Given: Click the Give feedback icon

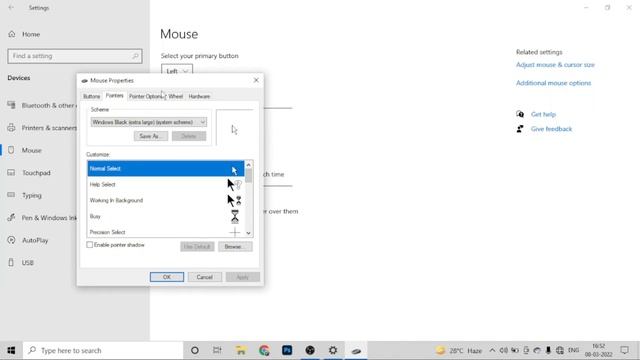Looking at the screenshot, I should 520,129.
